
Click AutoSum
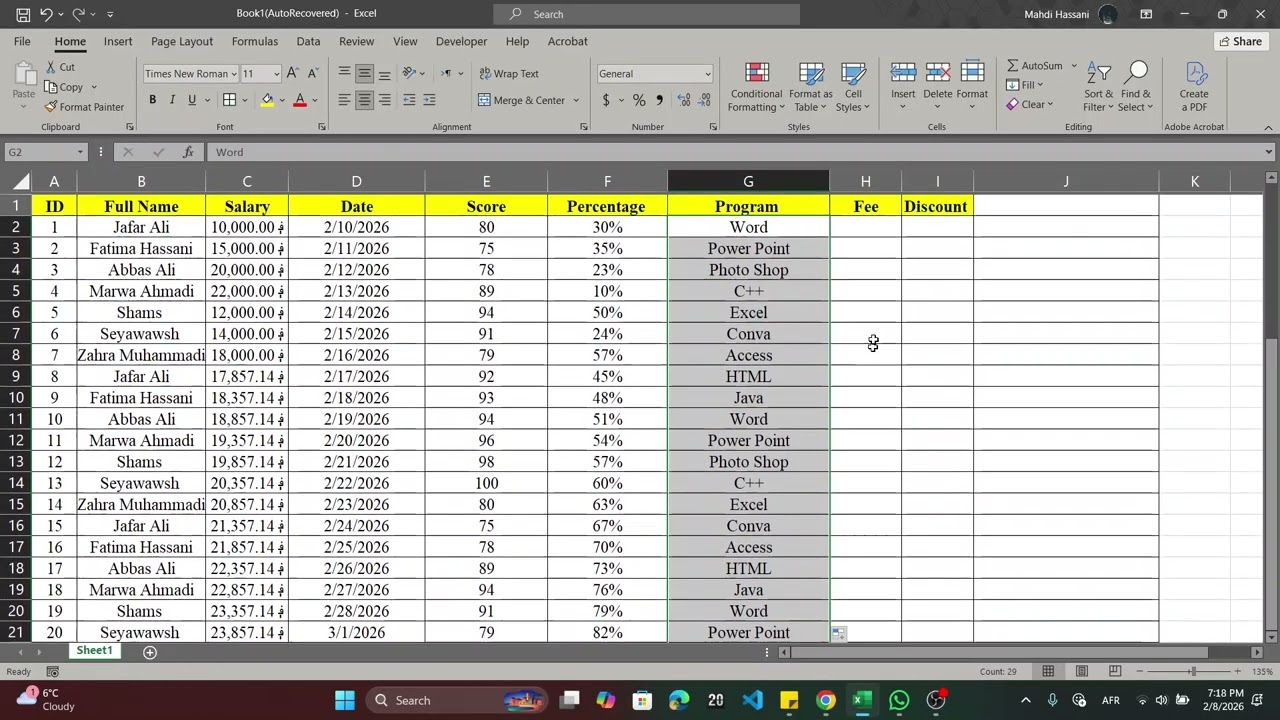pyautogui.click(x=1035, y=66)
